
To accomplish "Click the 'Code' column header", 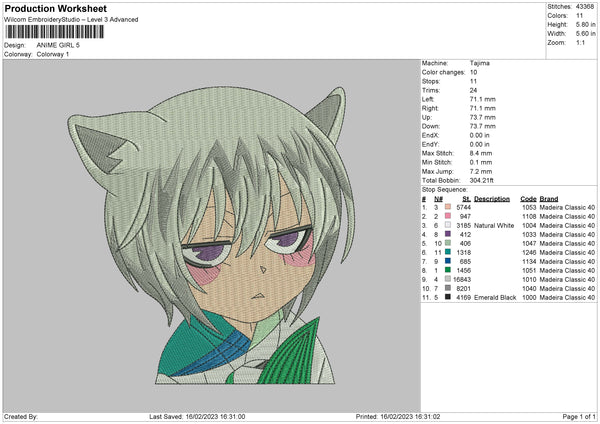I will (528, 199).
